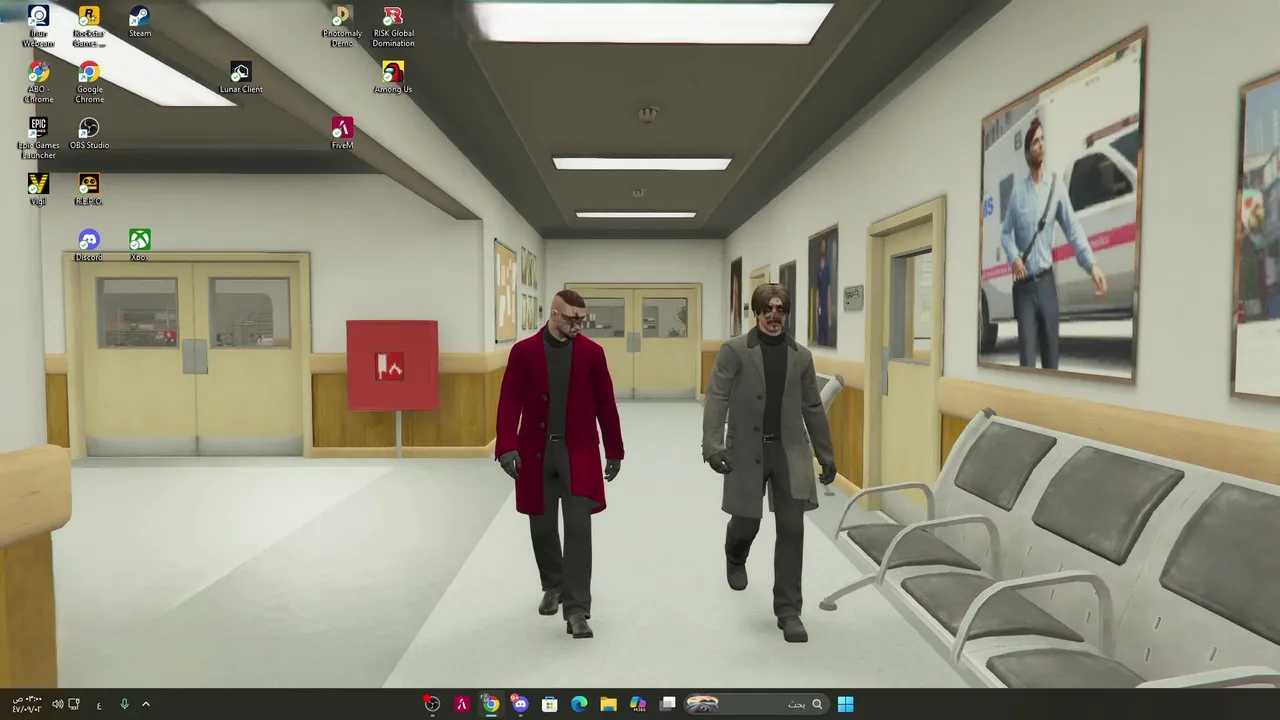Open the RISK Global Domination shortcut
1280x720 pixels.
[x=393, y=26]
